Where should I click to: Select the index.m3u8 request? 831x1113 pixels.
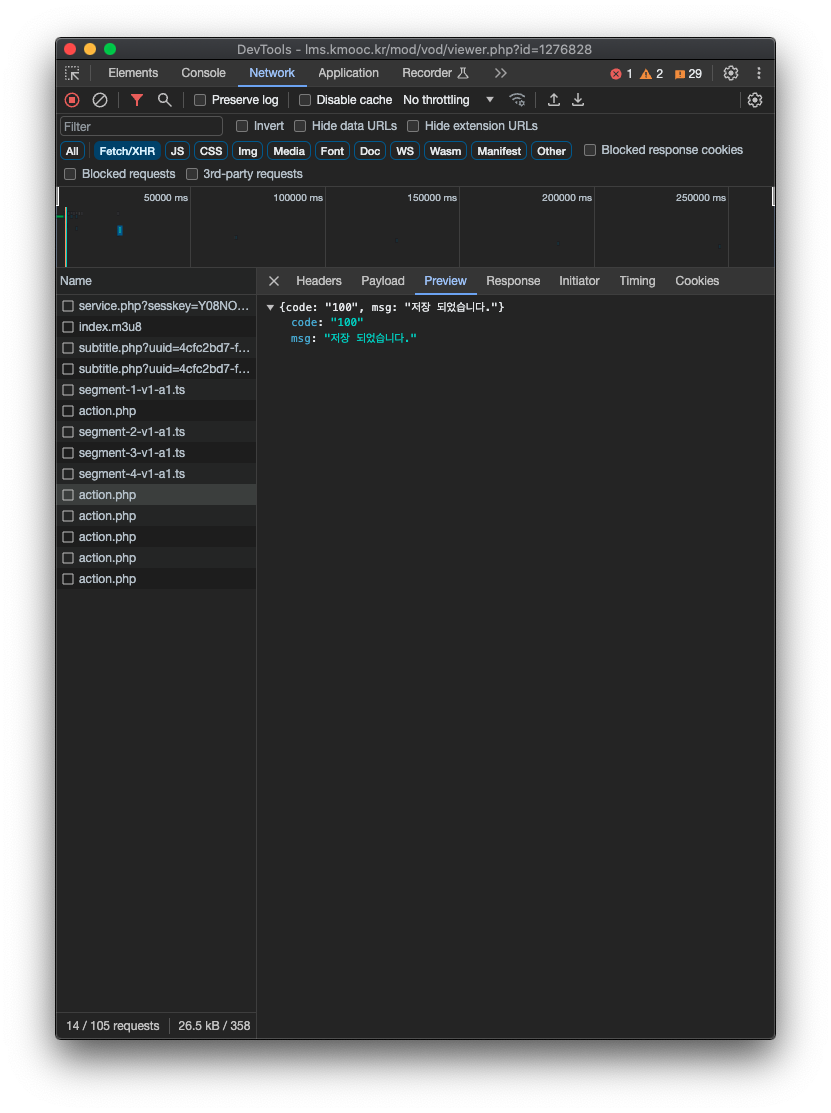point(157,327)
